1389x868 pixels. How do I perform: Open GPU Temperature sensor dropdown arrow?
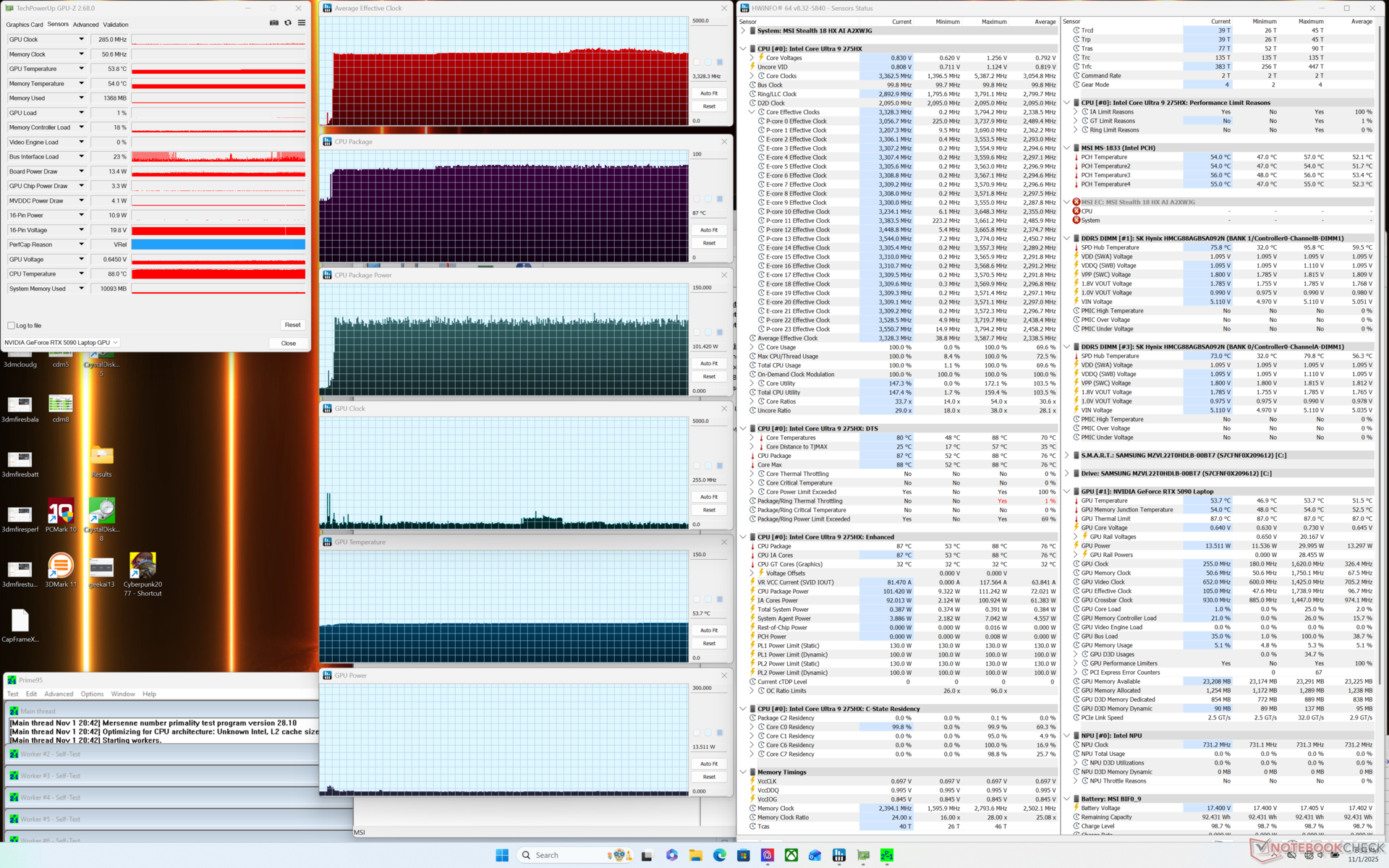click(81, 69)
